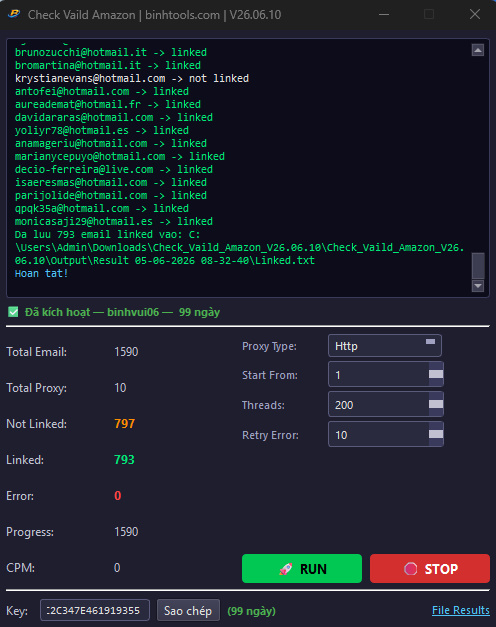
Task: Click the rocket icon on RUN button
Action: [286, 569]
